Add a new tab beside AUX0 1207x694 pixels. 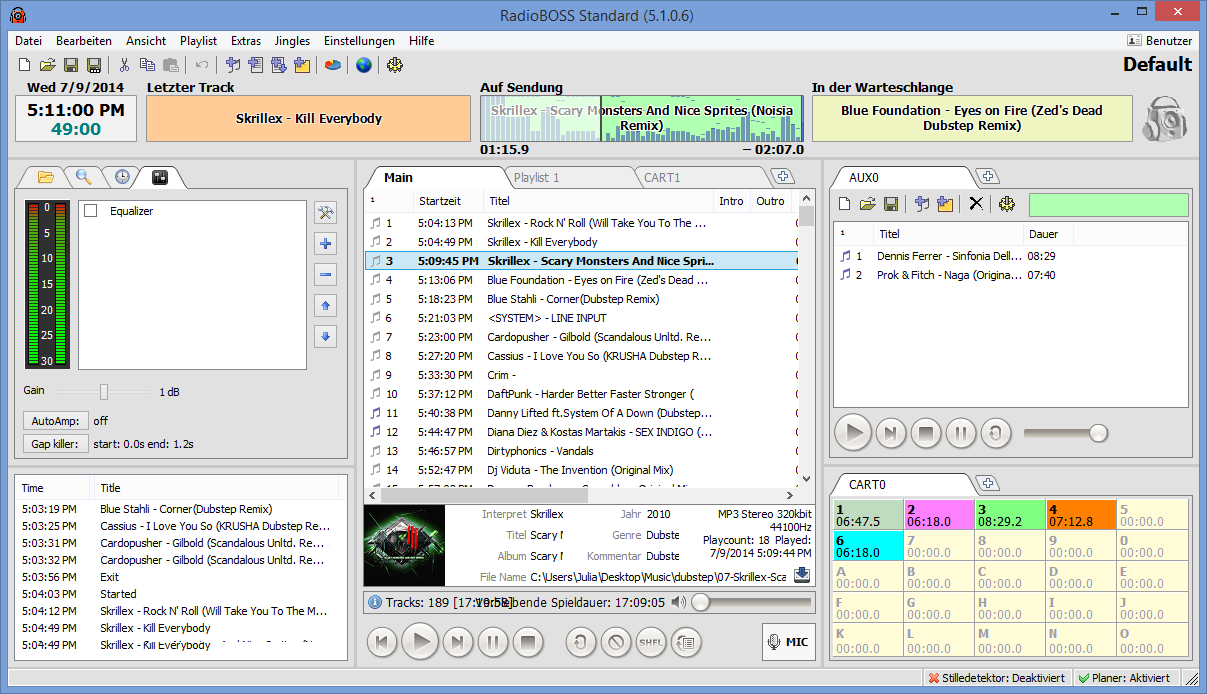[988, 177]
